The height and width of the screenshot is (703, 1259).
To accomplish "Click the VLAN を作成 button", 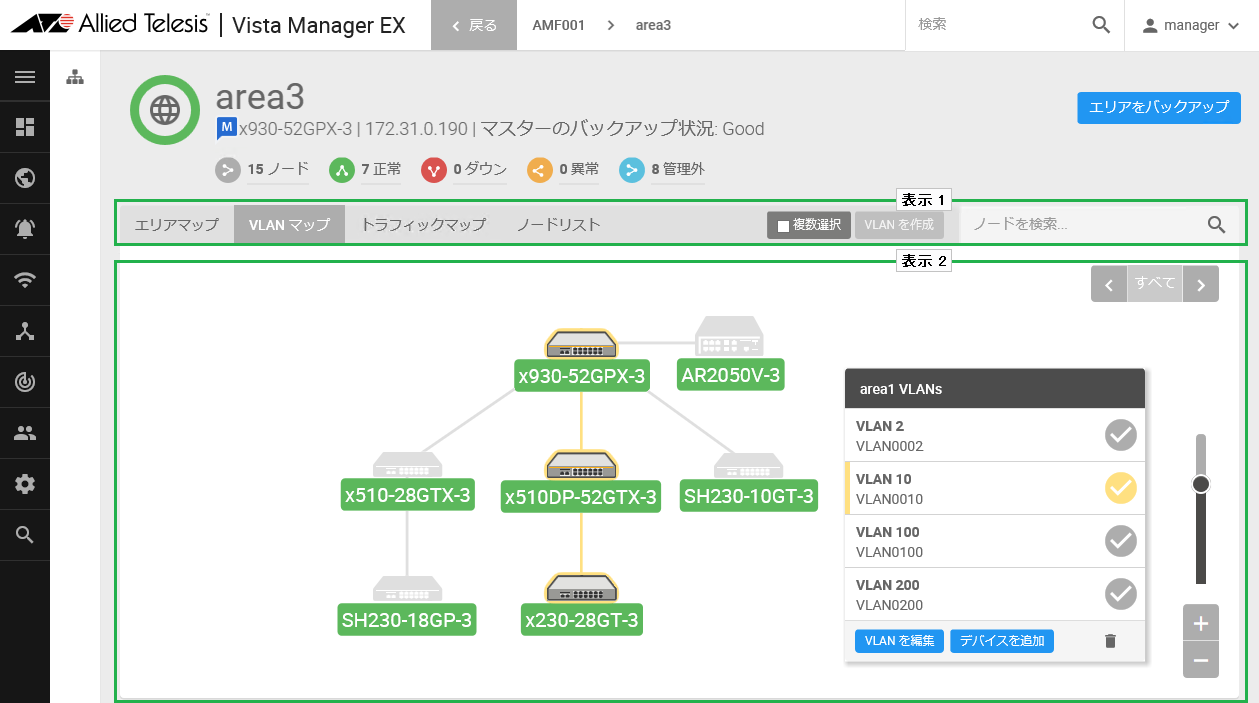I will [899, 225].
